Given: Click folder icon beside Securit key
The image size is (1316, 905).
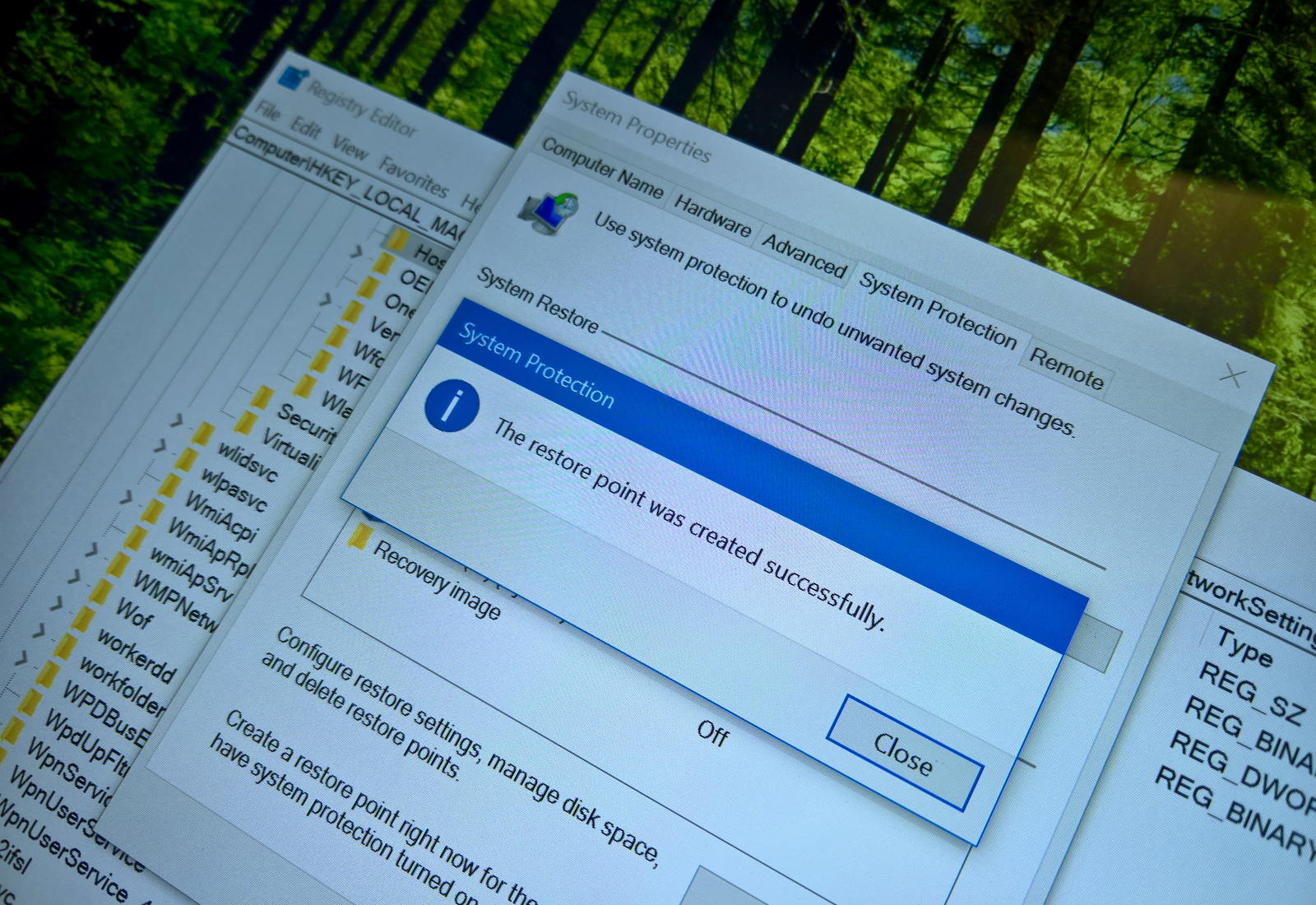Looking at the screenshot, I should (x=262, y=397).
